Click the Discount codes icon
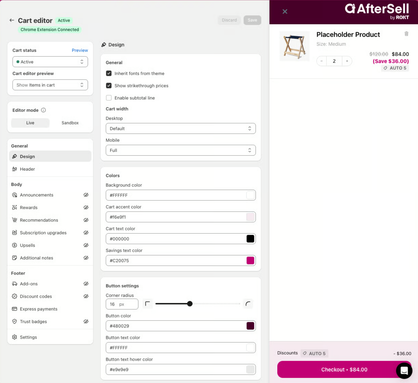The height and width of the screenshot is (383, 418). pyautogui.click(x=14, y=296)
